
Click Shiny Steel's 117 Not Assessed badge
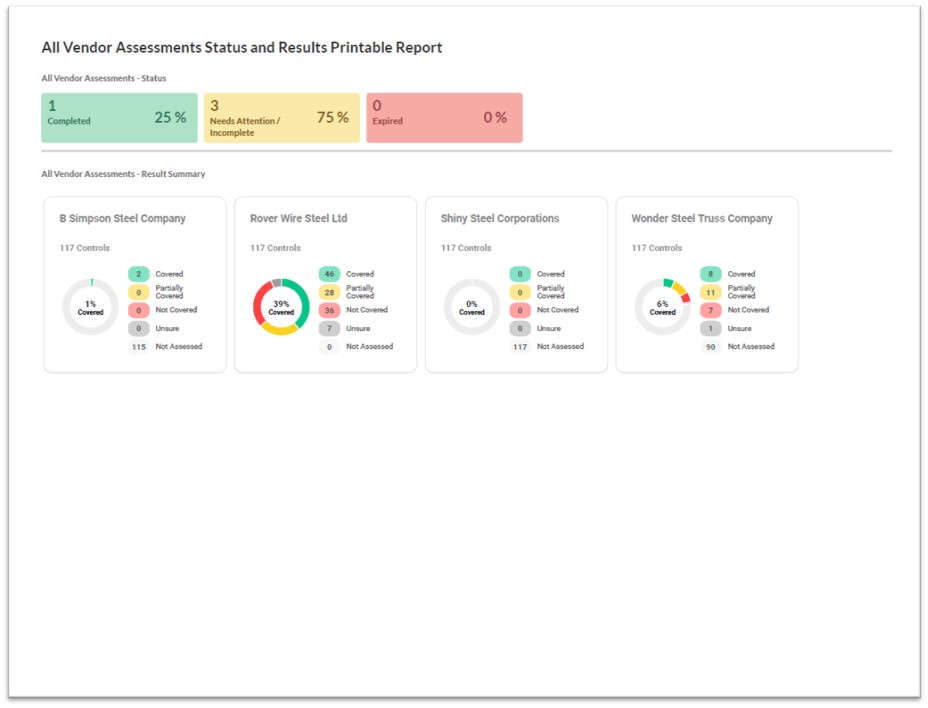519,347
